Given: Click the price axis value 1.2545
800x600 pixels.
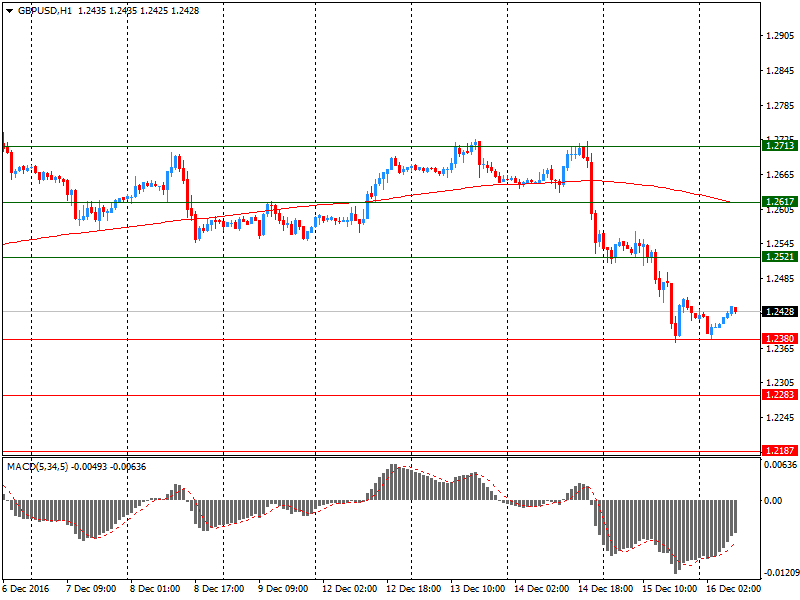Looking at the screenshot, I should click(x=780, y=244).
